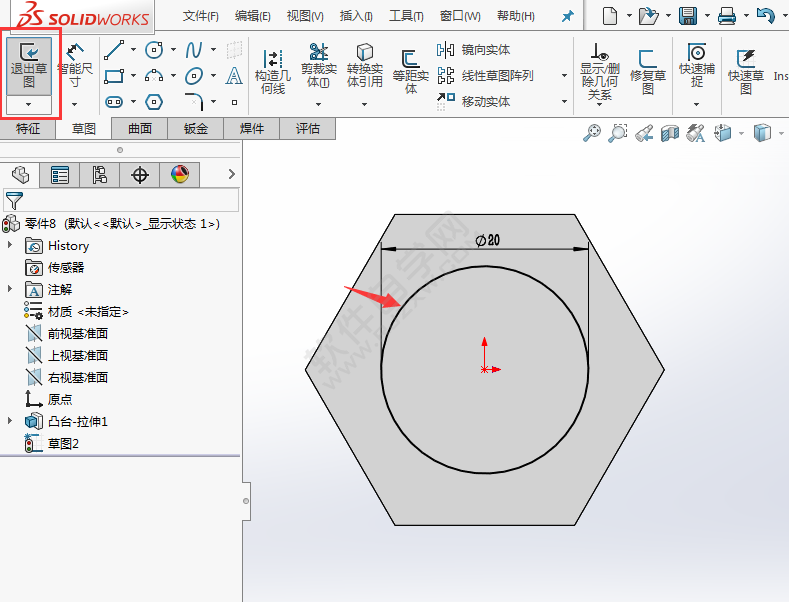This screenshot has width=789, height=602.
Task: Open the 插入(I) menu
Action: (356, 16)
